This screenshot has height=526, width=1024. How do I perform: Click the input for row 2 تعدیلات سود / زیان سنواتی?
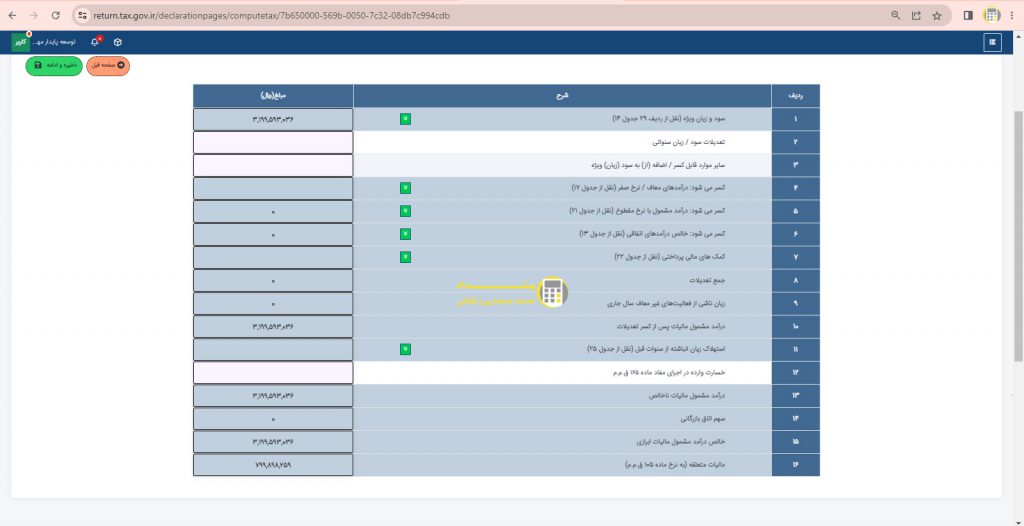[273, 142]
